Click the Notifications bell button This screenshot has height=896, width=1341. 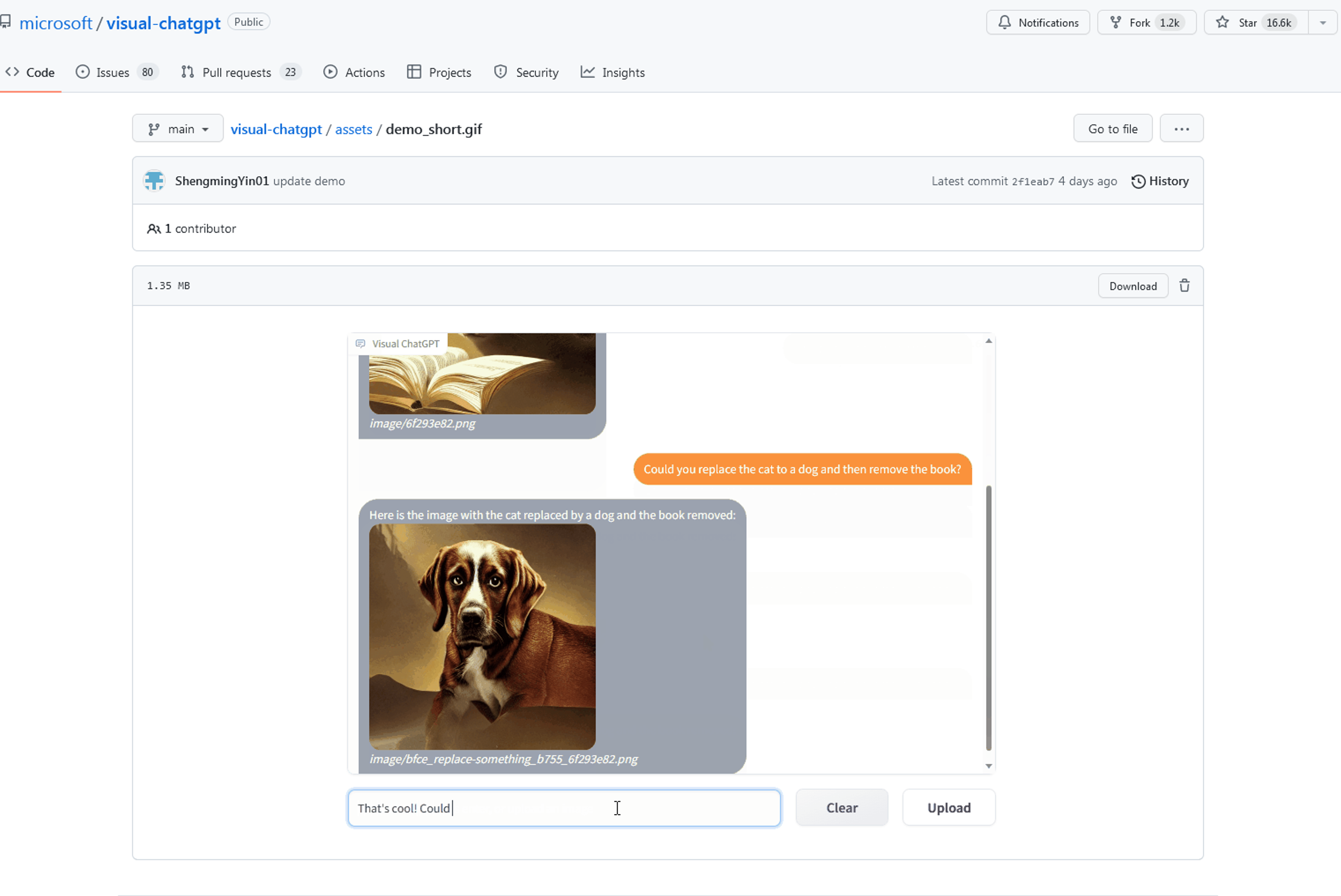(x=1038, y=23)
